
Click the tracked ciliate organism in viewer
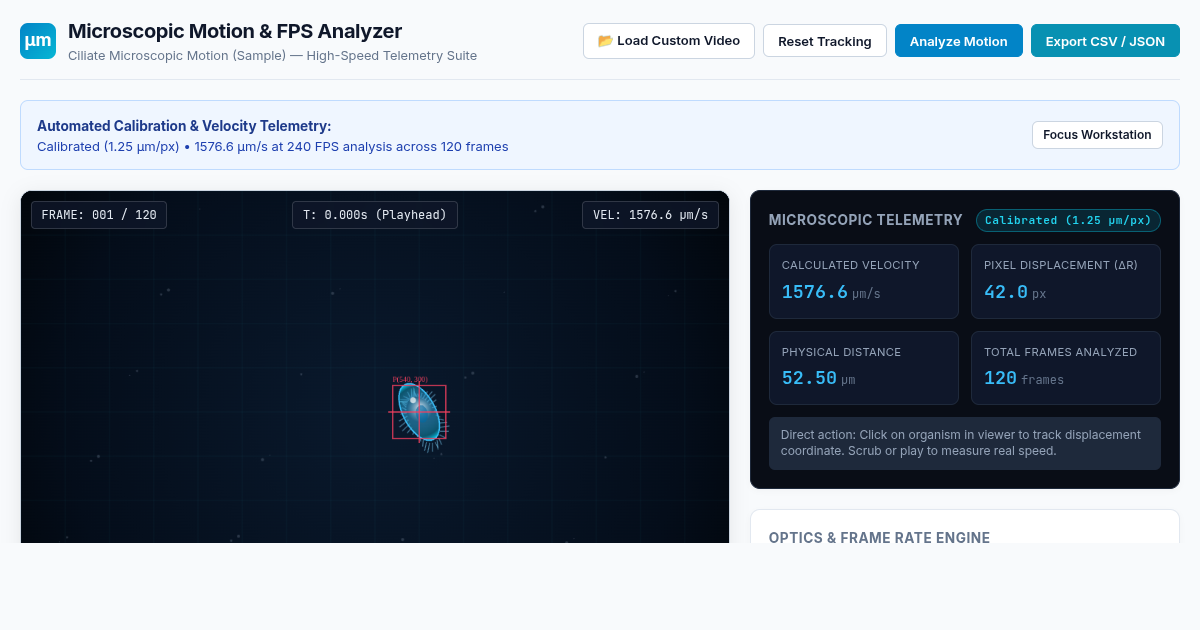(419, 413)
